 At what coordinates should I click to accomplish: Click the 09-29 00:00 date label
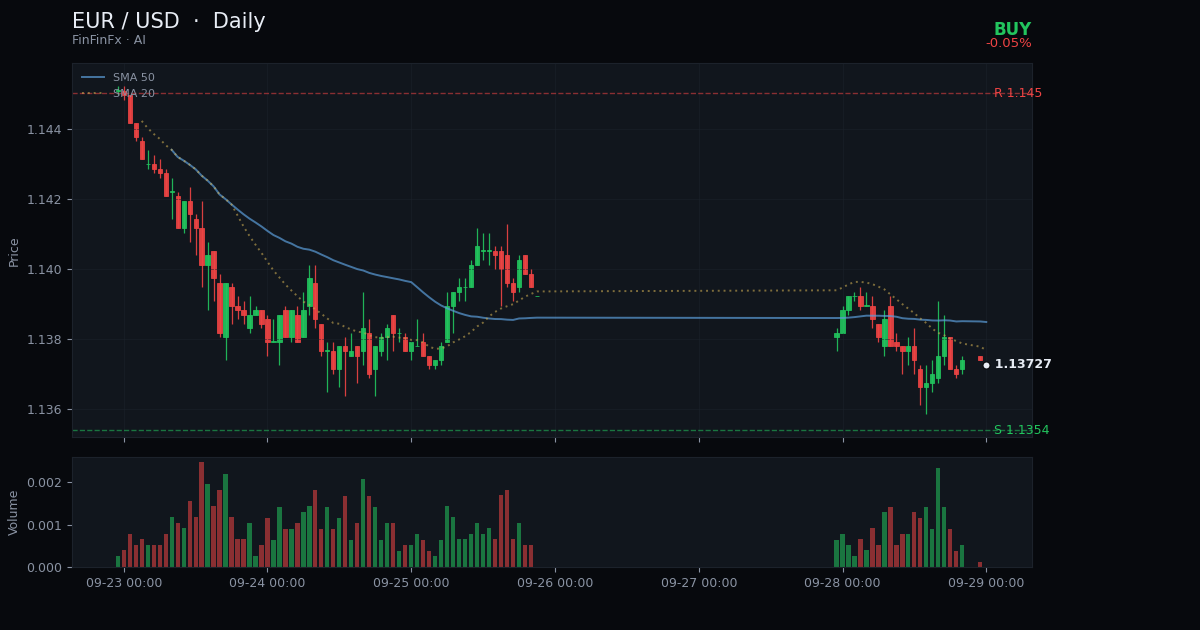[x=986, y=583]
